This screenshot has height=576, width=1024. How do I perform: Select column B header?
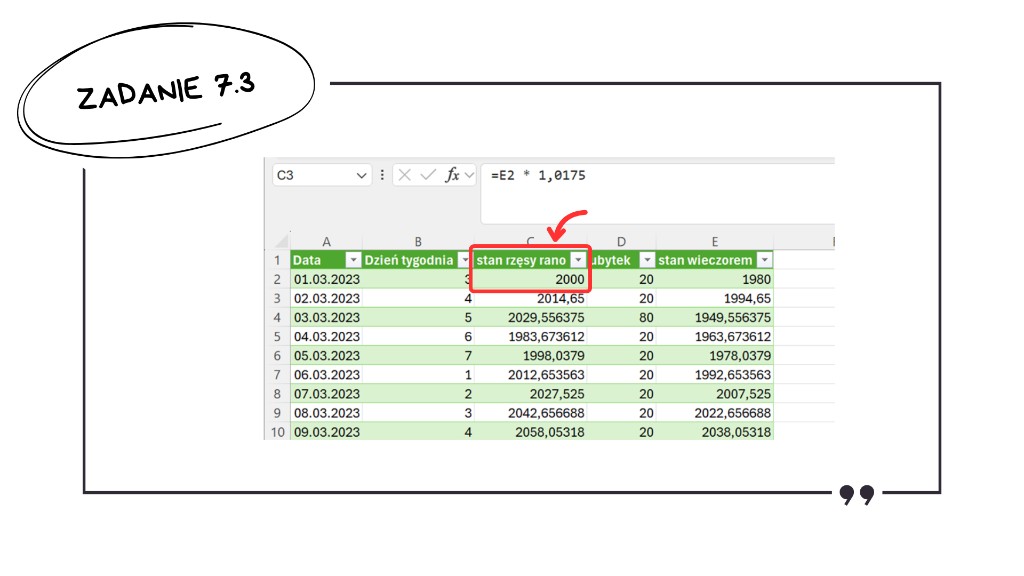coord(417,242)
